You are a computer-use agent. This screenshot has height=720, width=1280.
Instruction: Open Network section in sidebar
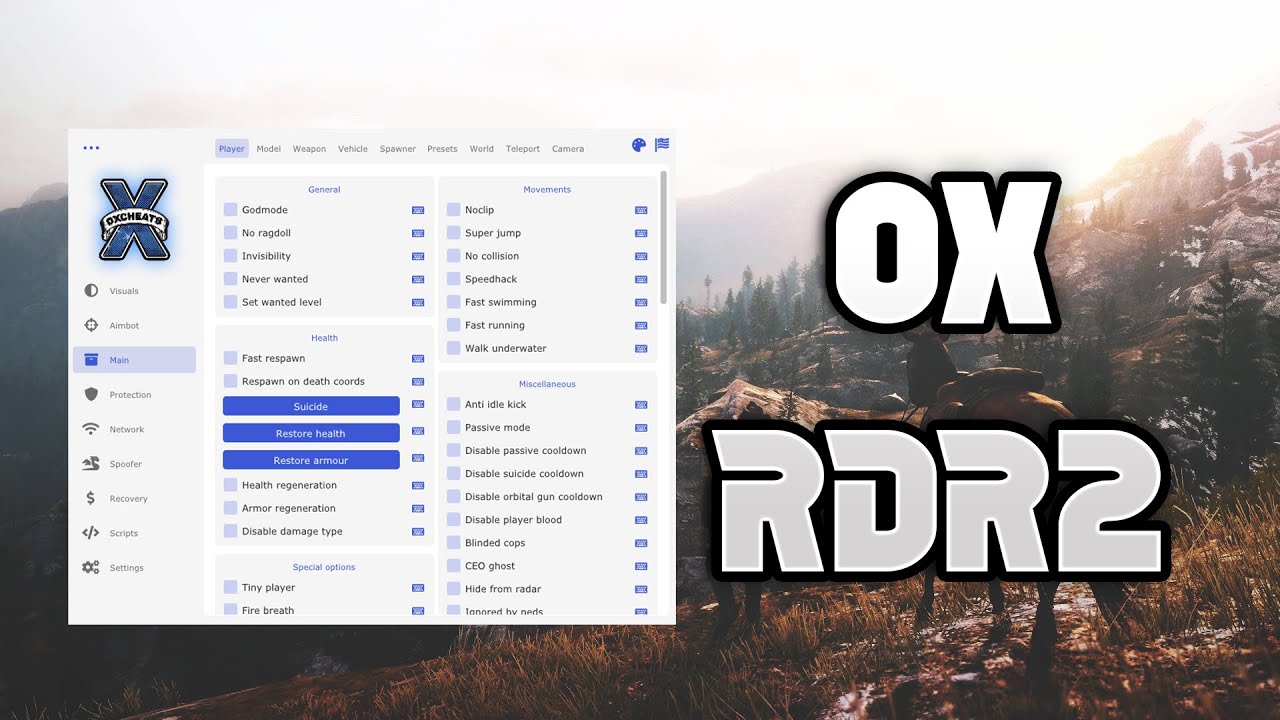coord(134,430)
